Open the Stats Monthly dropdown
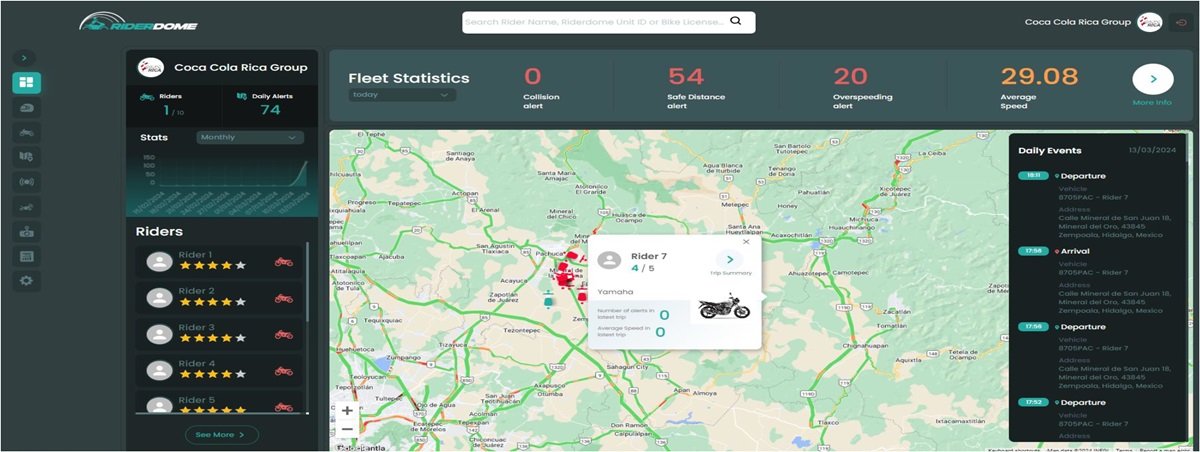1200x452 pixels. (x=250, y=137)
